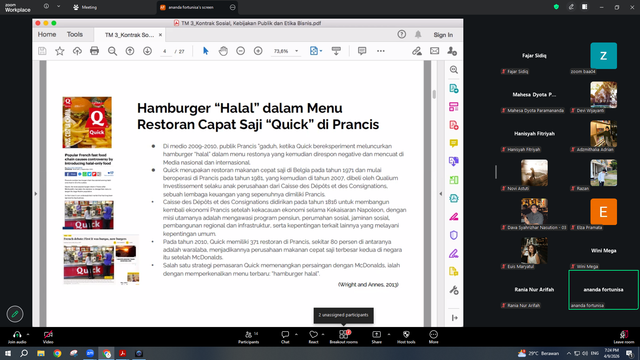Toggle Video on in Zoom
This screenshot has width=640, height=360.
(x=48, y=337)
